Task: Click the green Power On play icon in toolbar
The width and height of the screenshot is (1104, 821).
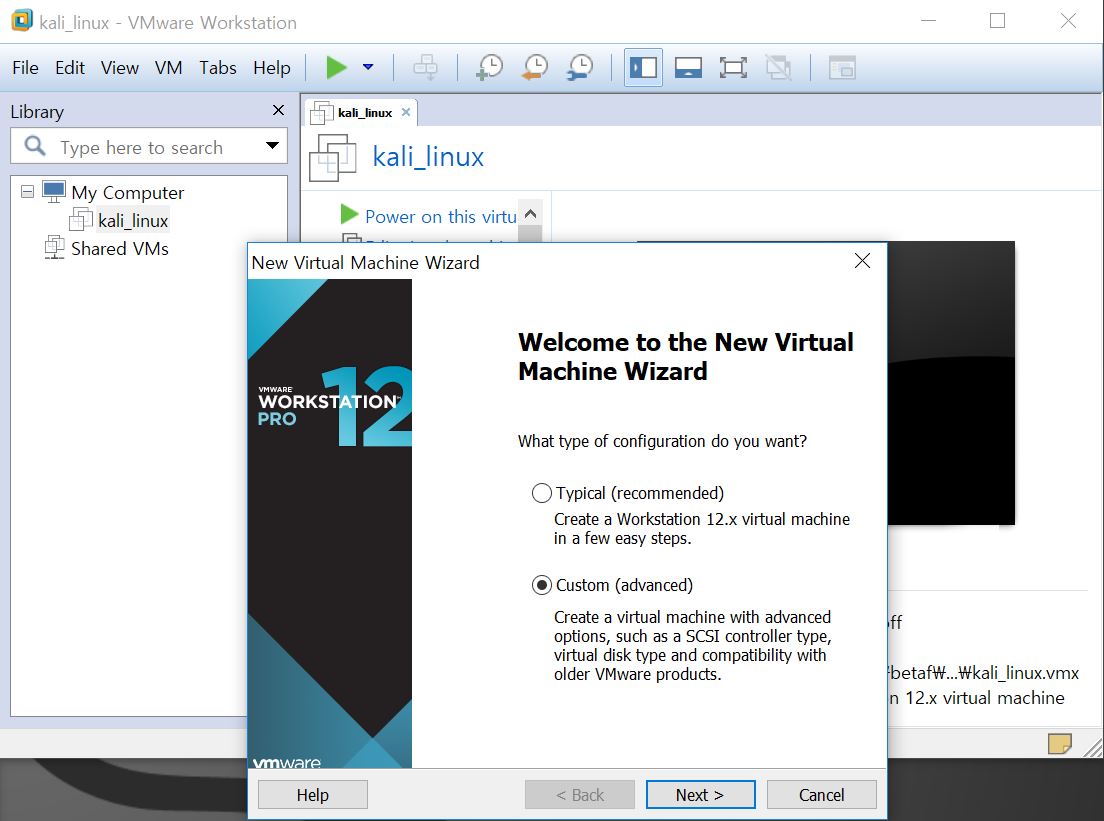Action: coord(336,68)
